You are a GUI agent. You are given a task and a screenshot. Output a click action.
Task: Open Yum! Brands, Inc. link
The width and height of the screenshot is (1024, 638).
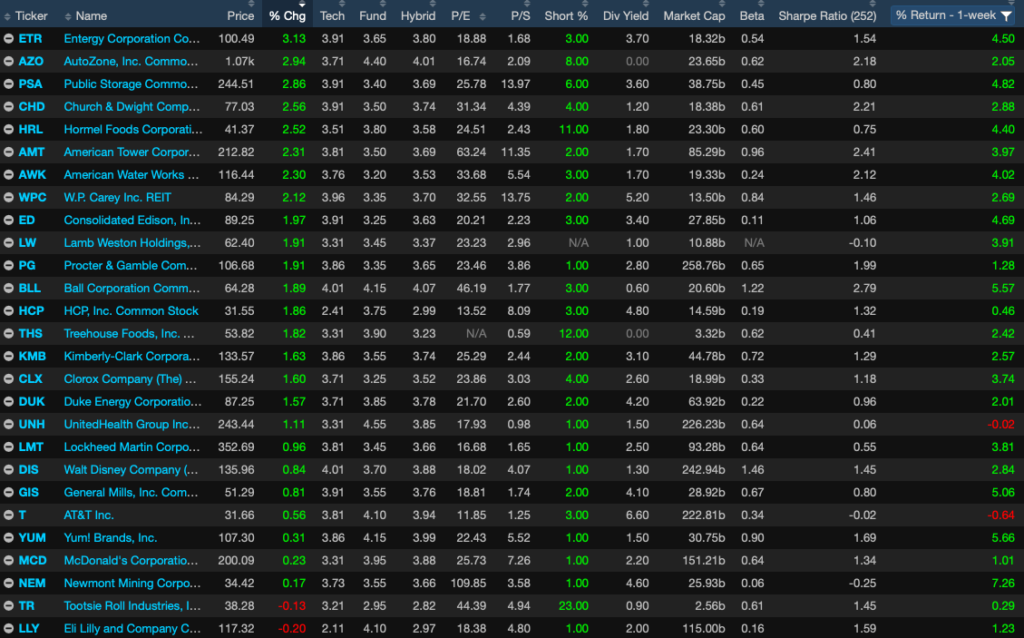pos(110,538)
